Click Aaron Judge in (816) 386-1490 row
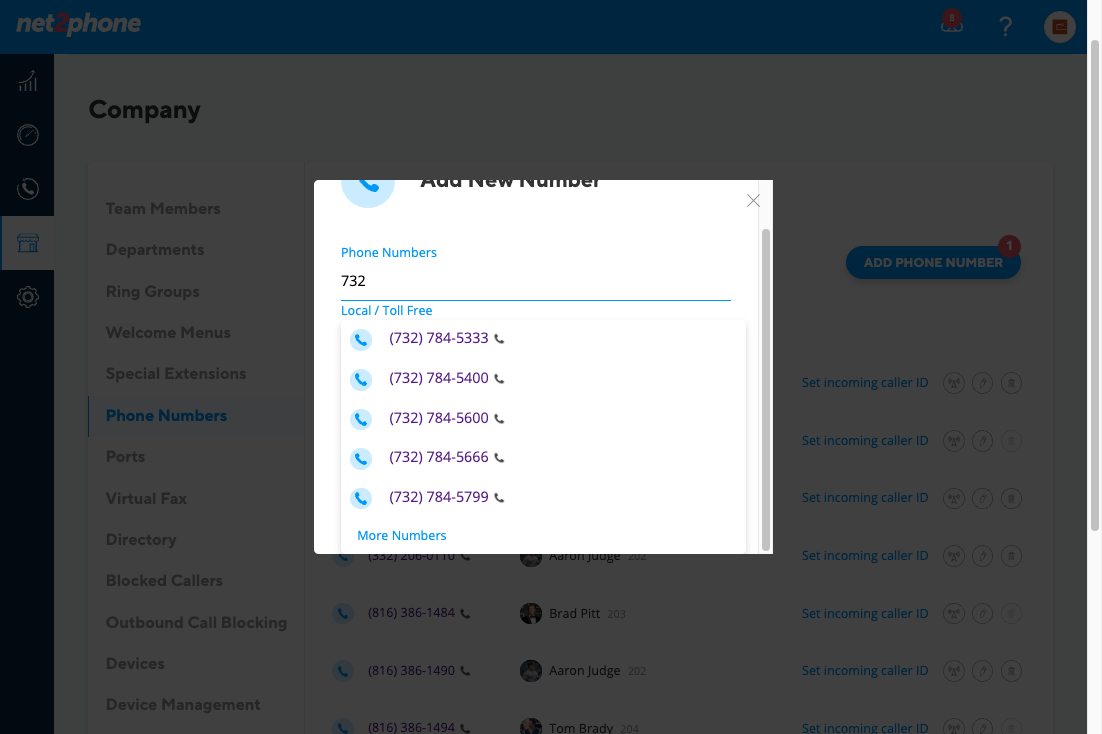The width and height of the screenshot is (1102, 734). 584,671
